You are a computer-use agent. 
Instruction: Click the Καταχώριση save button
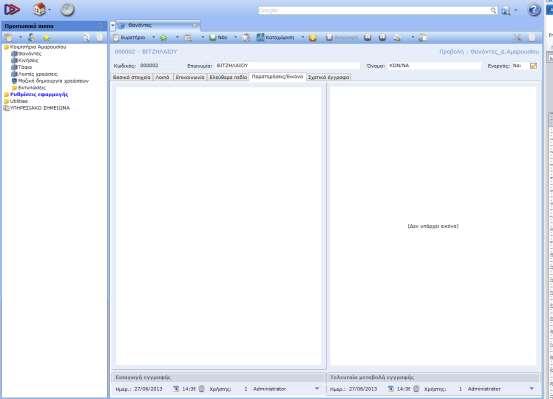coord(275,37)
